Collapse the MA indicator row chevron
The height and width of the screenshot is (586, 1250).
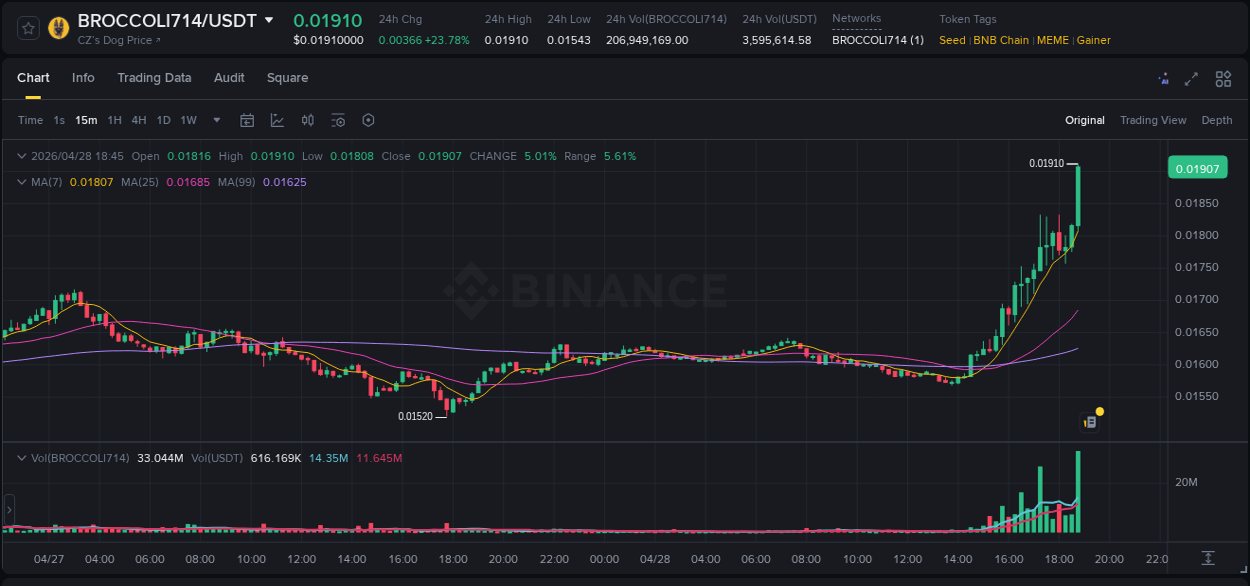click(20, 182)
